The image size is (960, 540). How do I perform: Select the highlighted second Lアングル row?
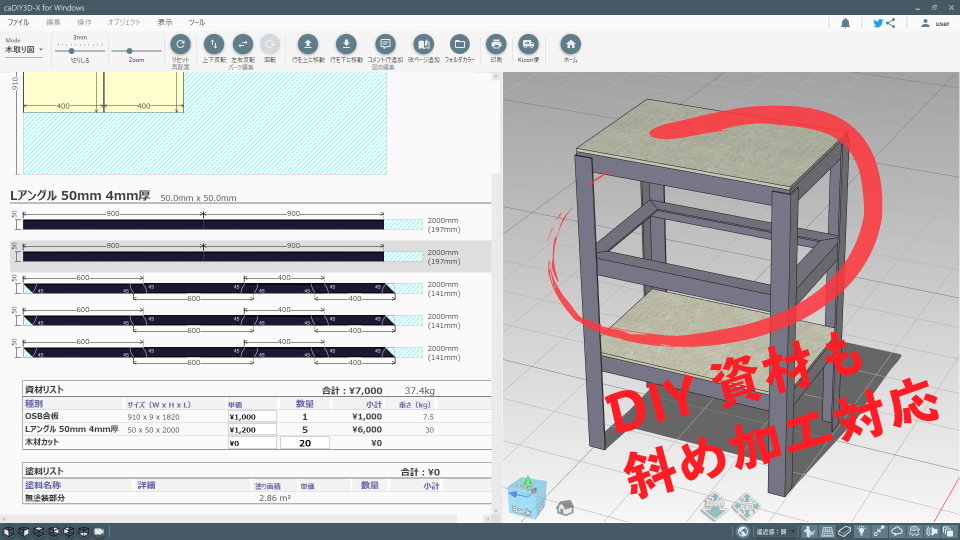pos(250,256)
